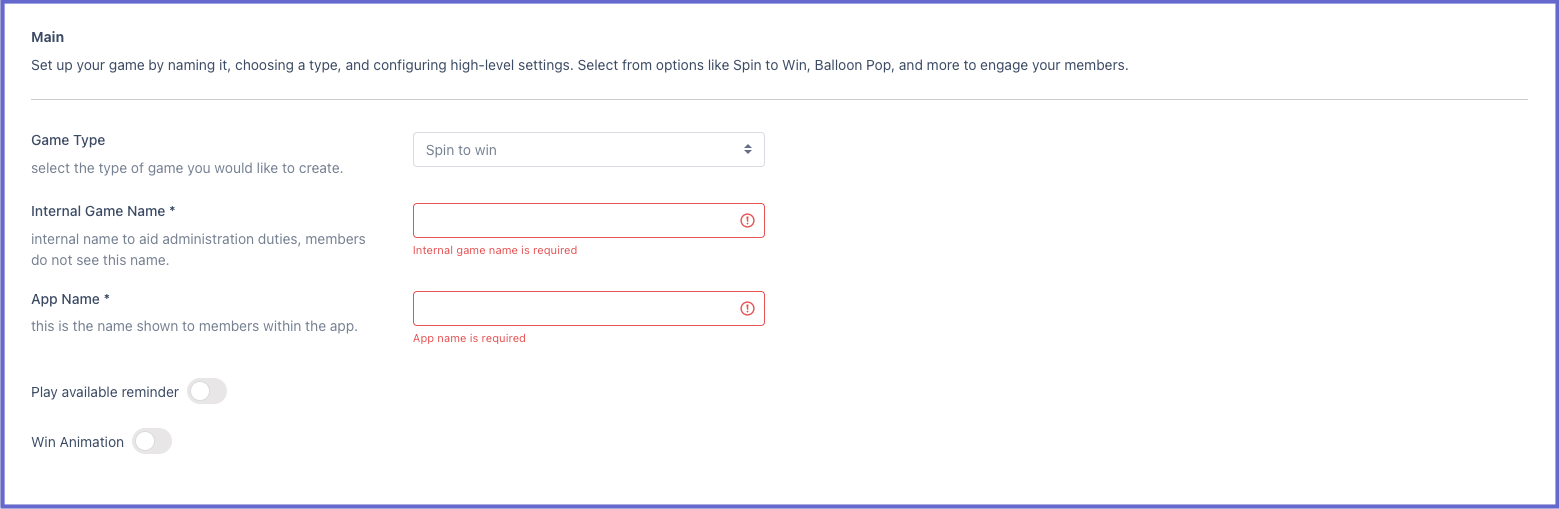Enable the Play available reminder toggle

point(207,392)
